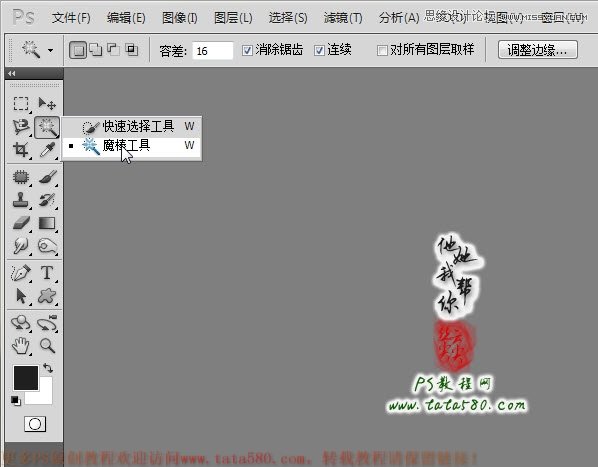Click the 容差 tolerance input field
The image size is (598, 467).
212,51
